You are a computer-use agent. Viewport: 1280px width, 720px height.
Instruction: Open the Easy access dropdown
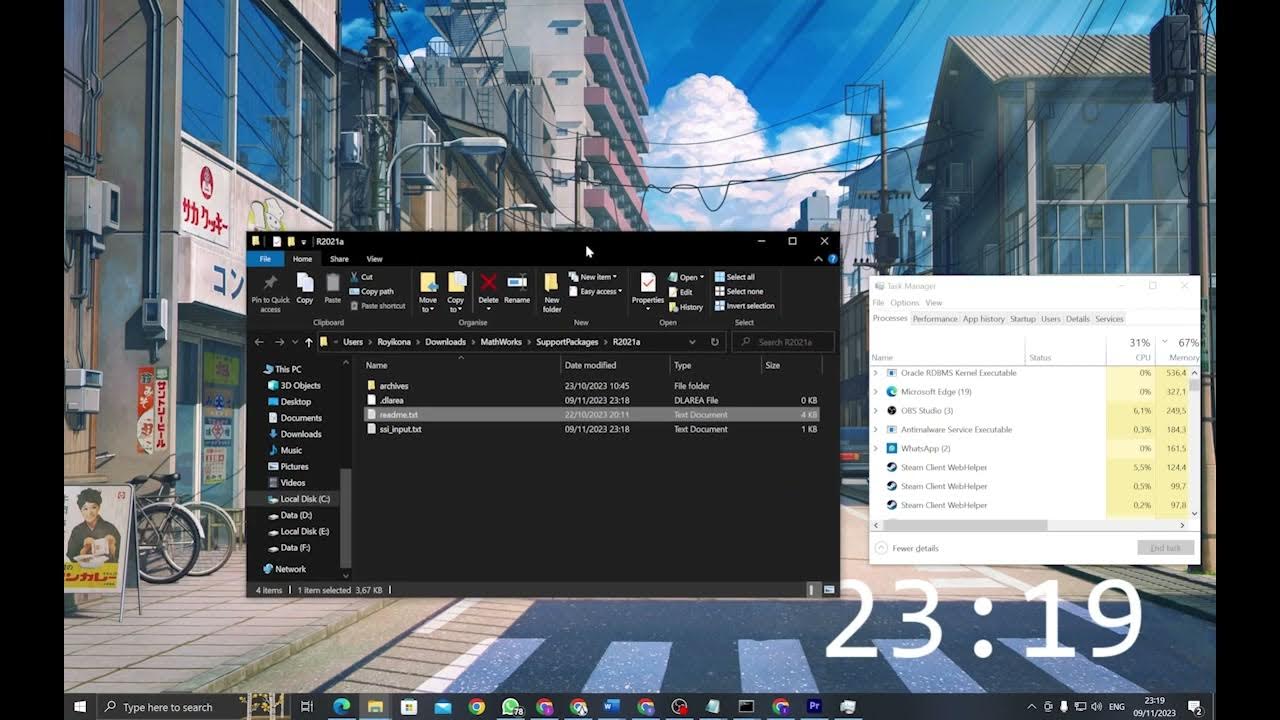(594, 291)
